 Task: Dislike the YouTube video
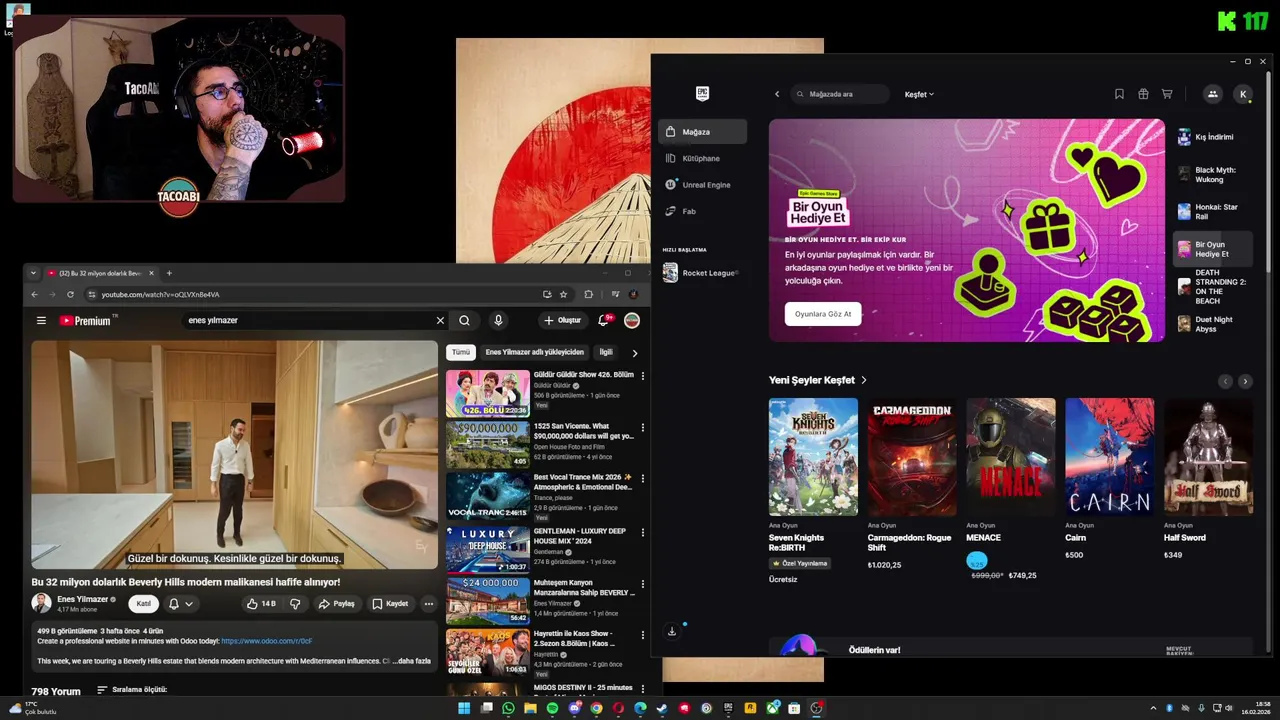tap(295, 604)
